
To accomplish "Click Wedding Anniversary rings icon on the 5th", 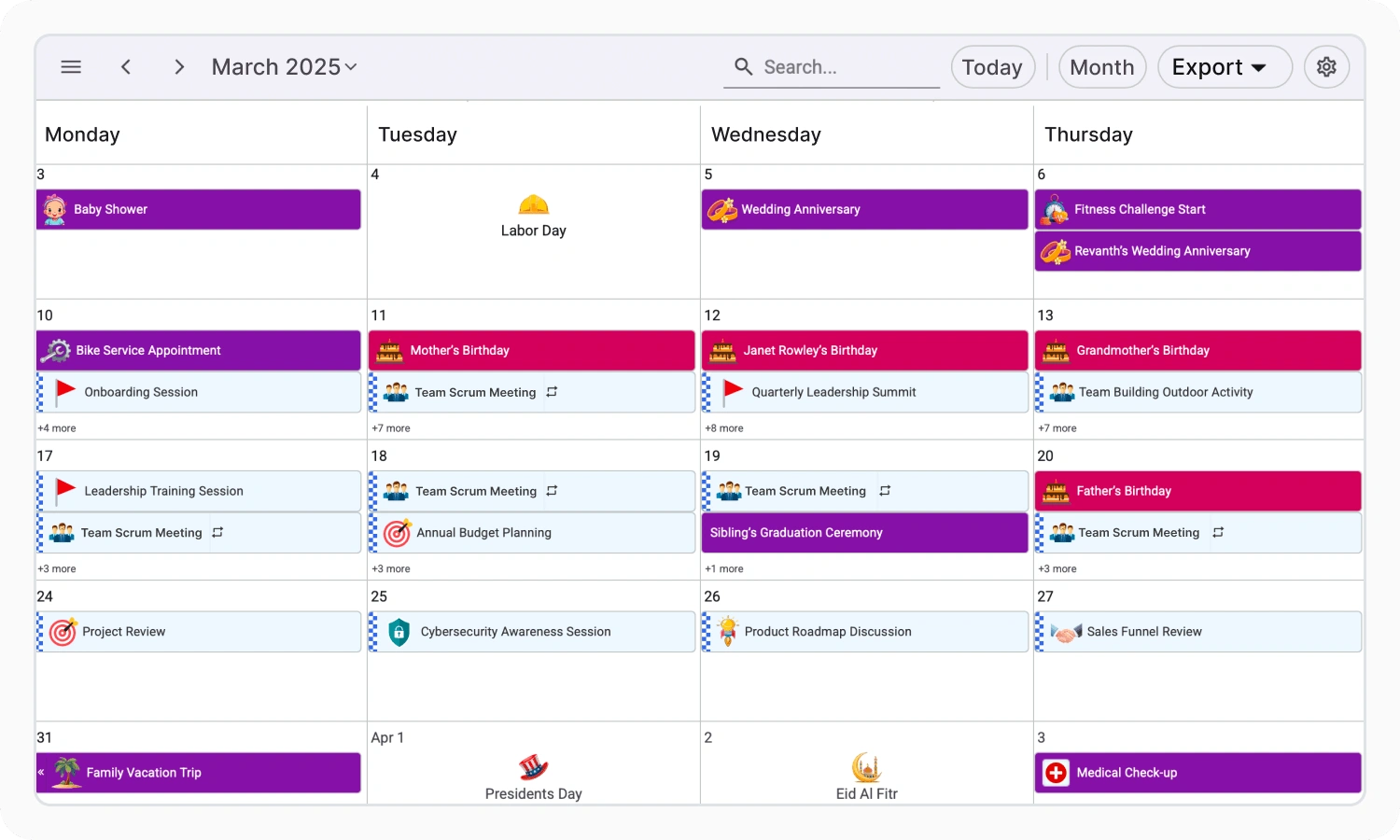I will pyautogui.click(x=721, y=210).
